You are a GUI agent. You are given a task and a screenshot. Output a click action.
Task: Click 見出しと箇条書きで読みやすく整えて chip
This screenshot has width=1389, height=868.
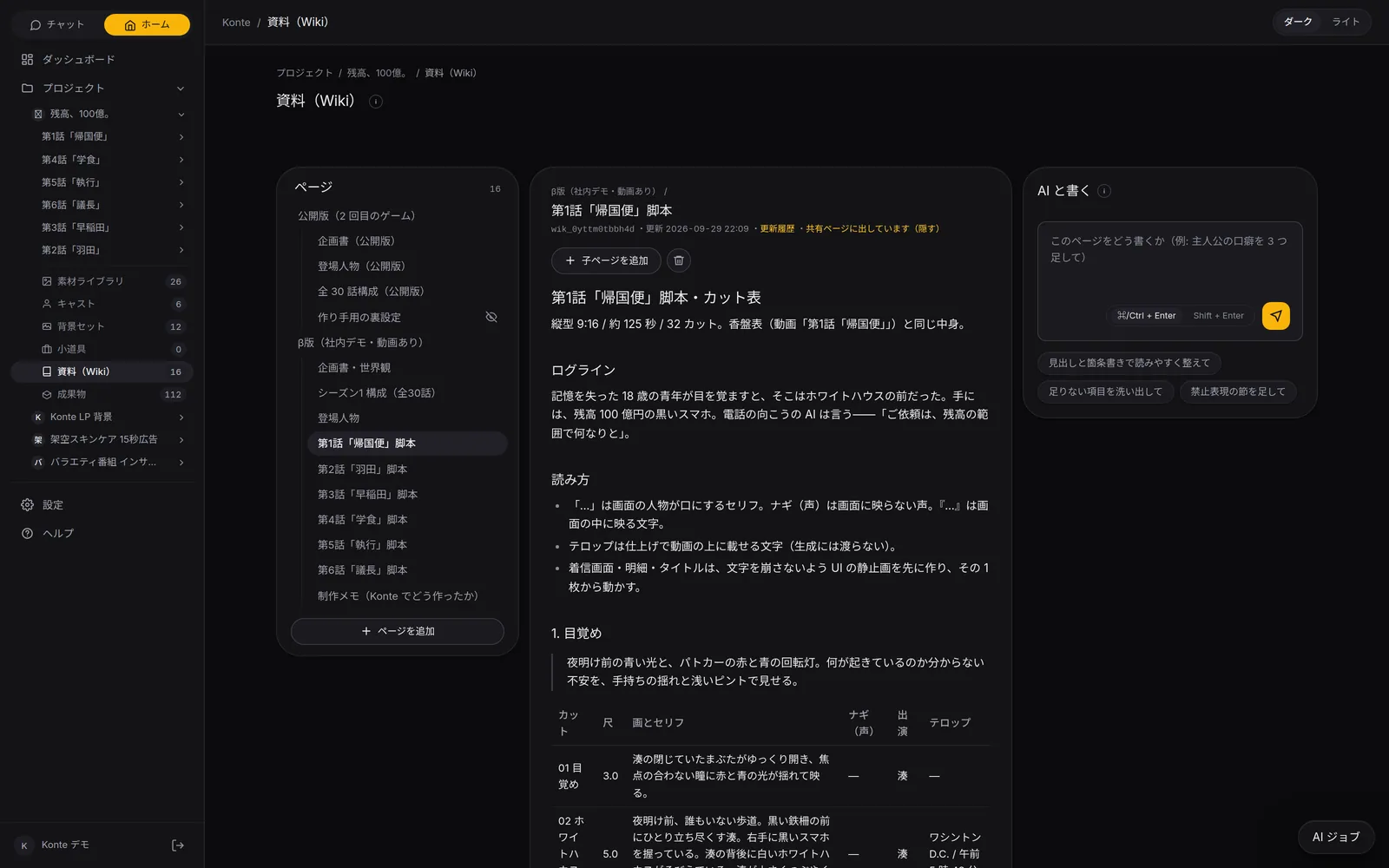(x=1129, y=363)
